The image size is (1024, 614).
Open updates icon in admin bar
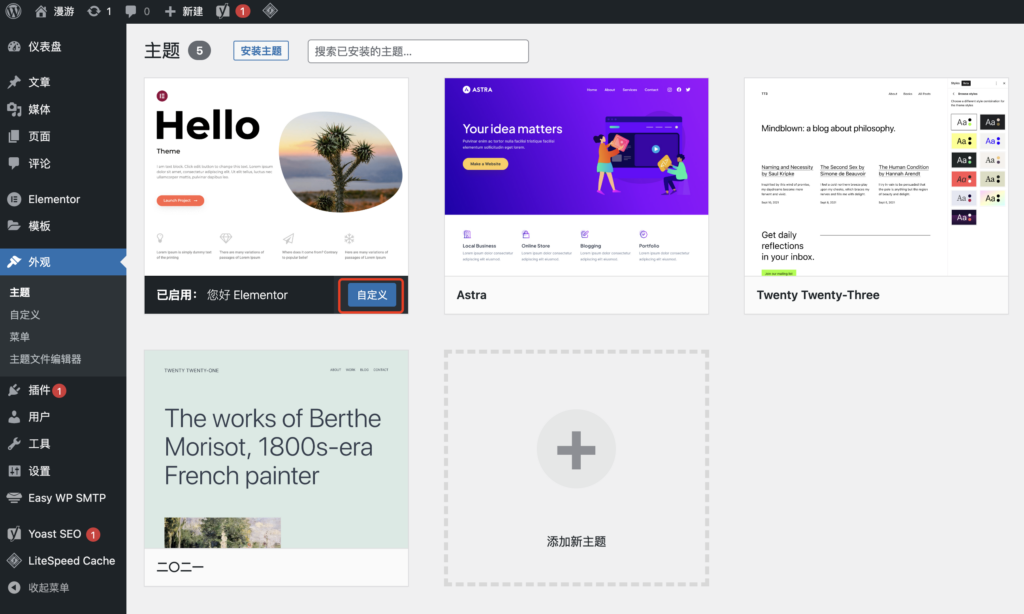tap(94, 11)
